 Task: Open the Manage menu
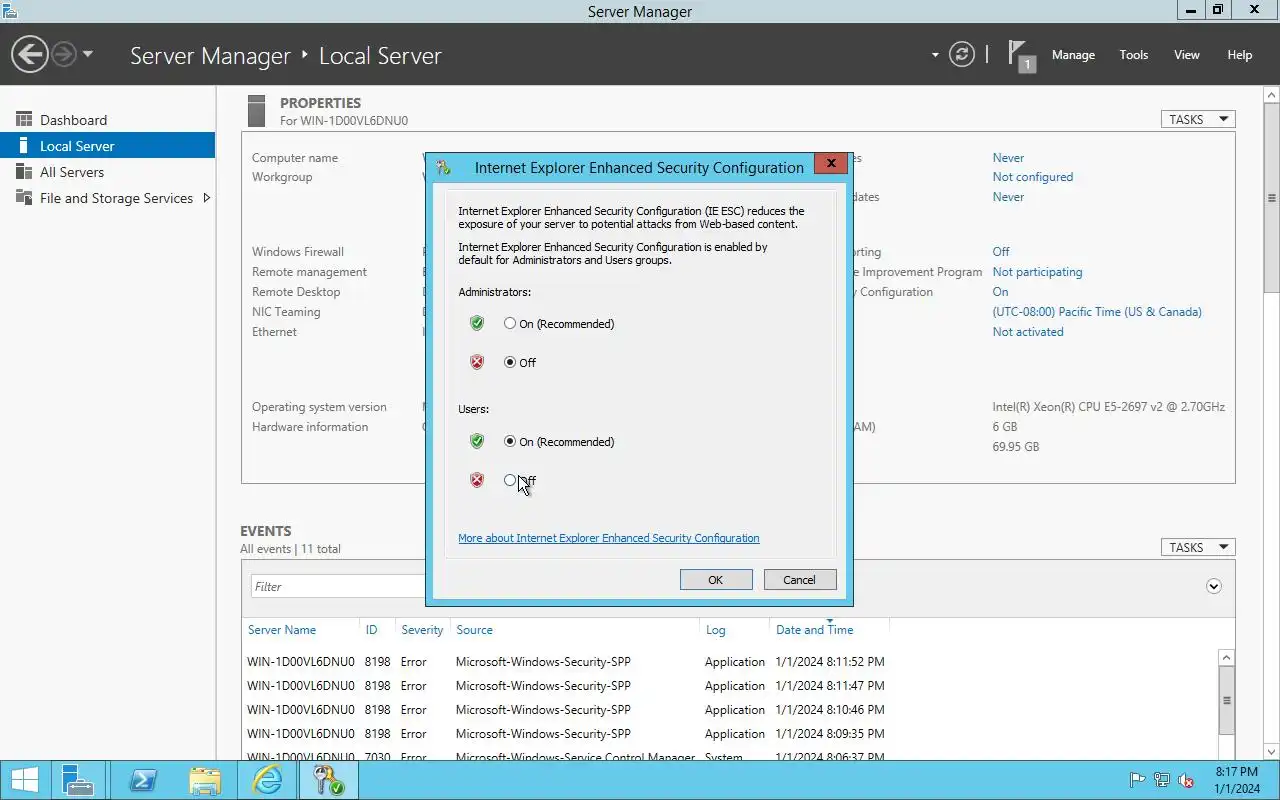1073,55
